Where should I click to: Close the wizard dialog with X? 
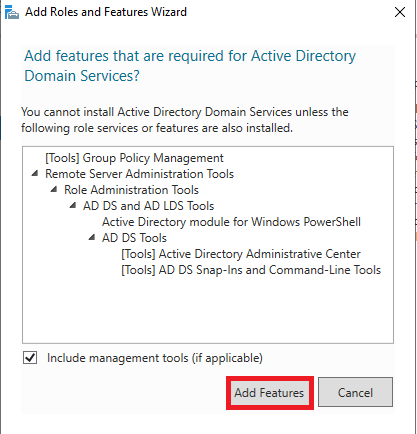[400, 12]
